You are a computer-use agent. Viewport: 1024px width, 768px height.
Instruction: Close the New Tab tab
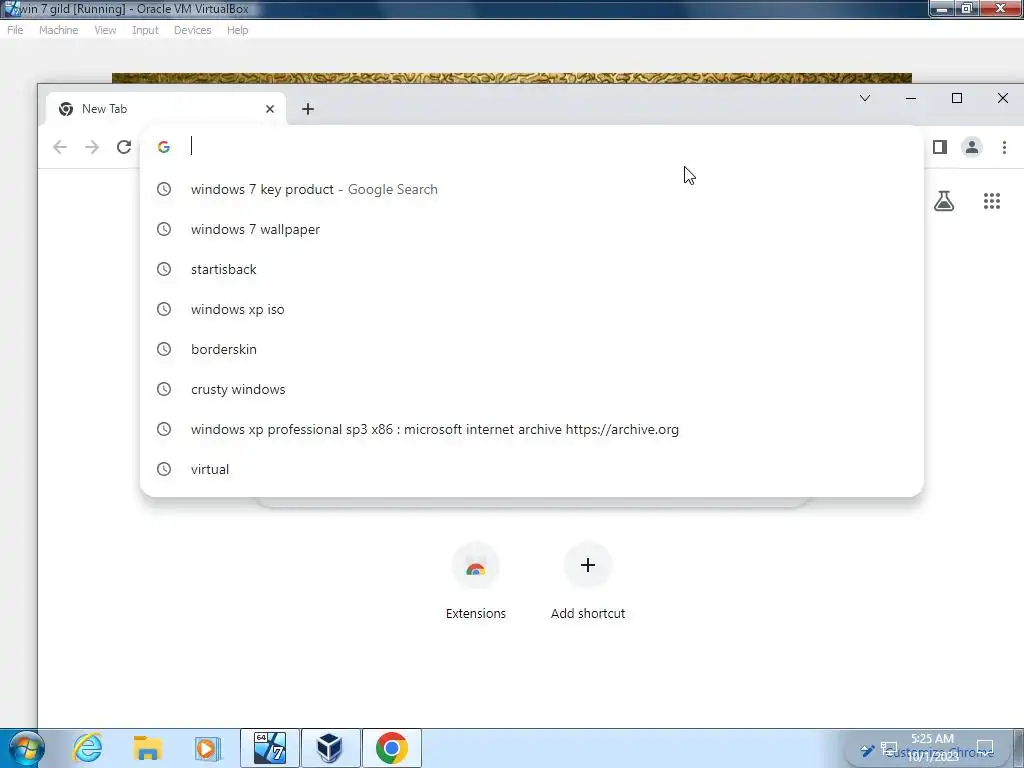[x=270, y=109]
